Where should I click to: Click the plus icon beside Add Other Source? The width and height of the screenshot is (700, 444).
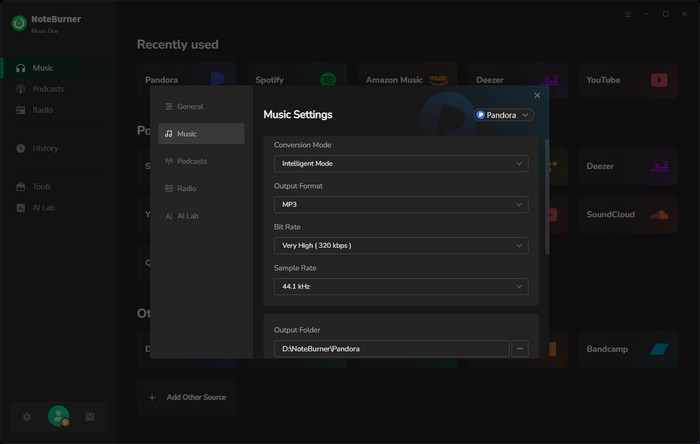(152, 397)
